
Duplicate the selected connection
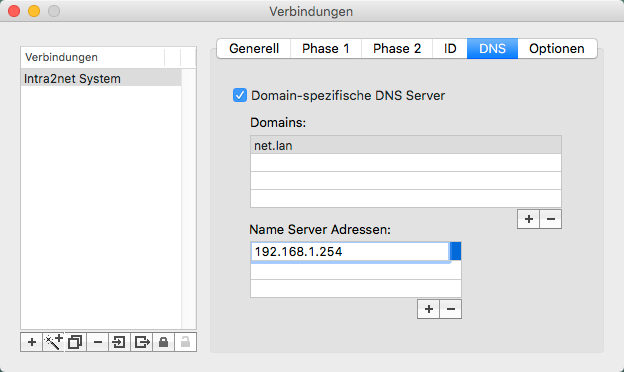[x=75, y=342]
